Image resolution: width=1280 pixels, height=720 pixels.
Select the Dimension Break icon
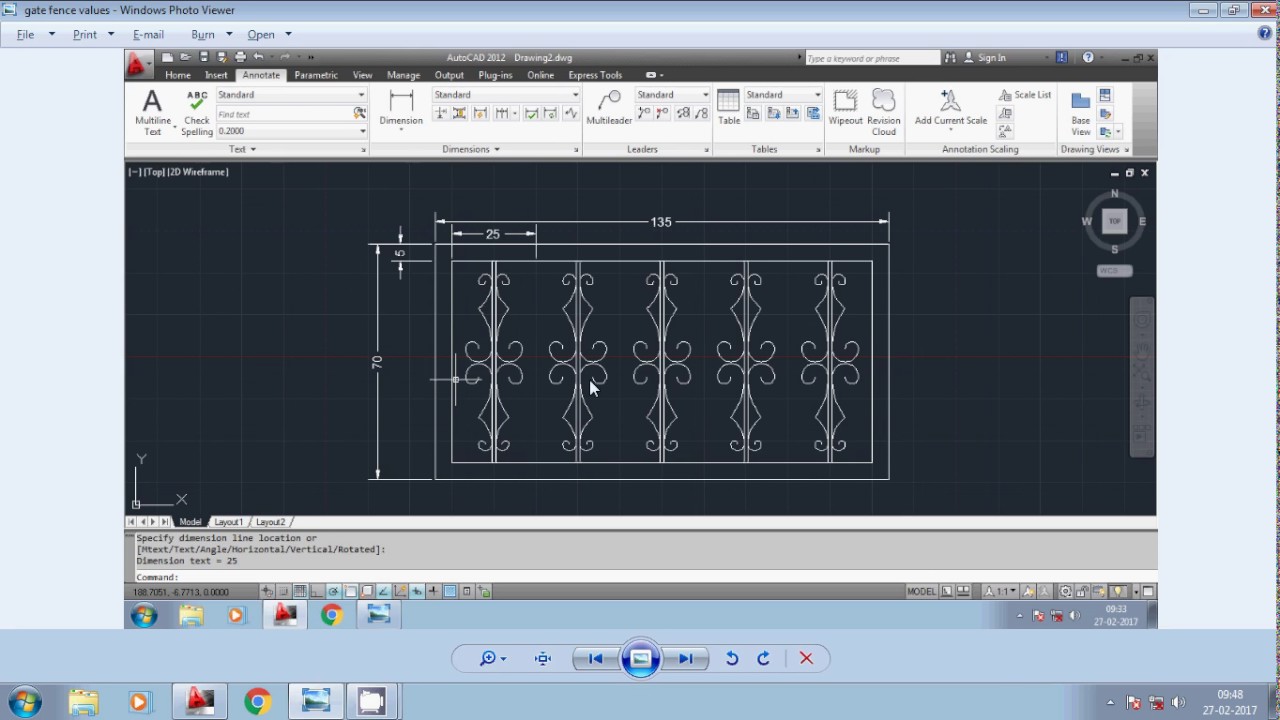pos(440,113)
